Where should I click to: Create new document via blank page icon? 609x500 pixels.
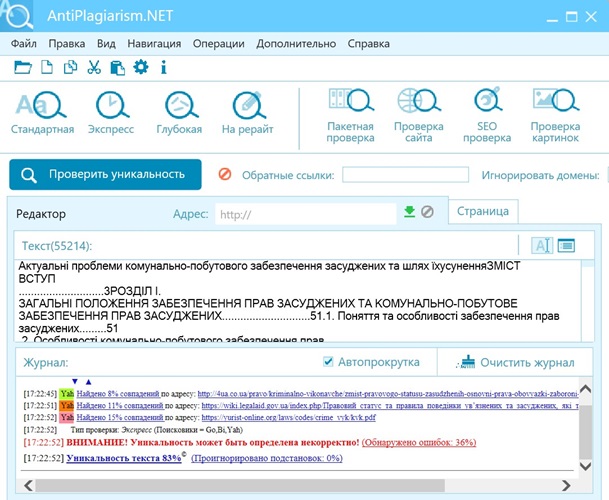click(x=47, y=67)
